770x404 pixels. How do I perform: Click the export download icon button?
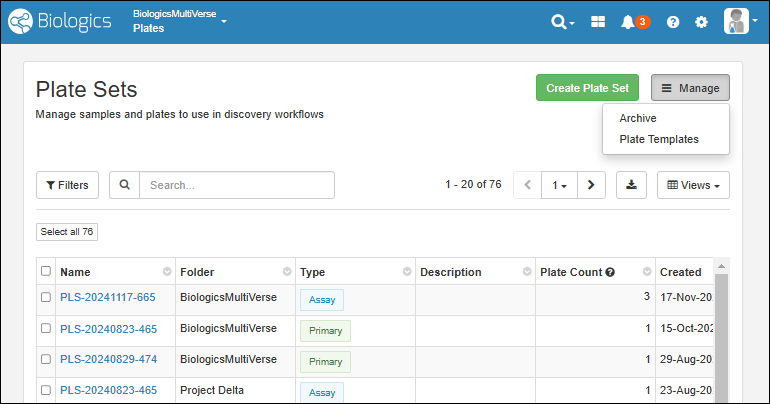tap(631, 185)
